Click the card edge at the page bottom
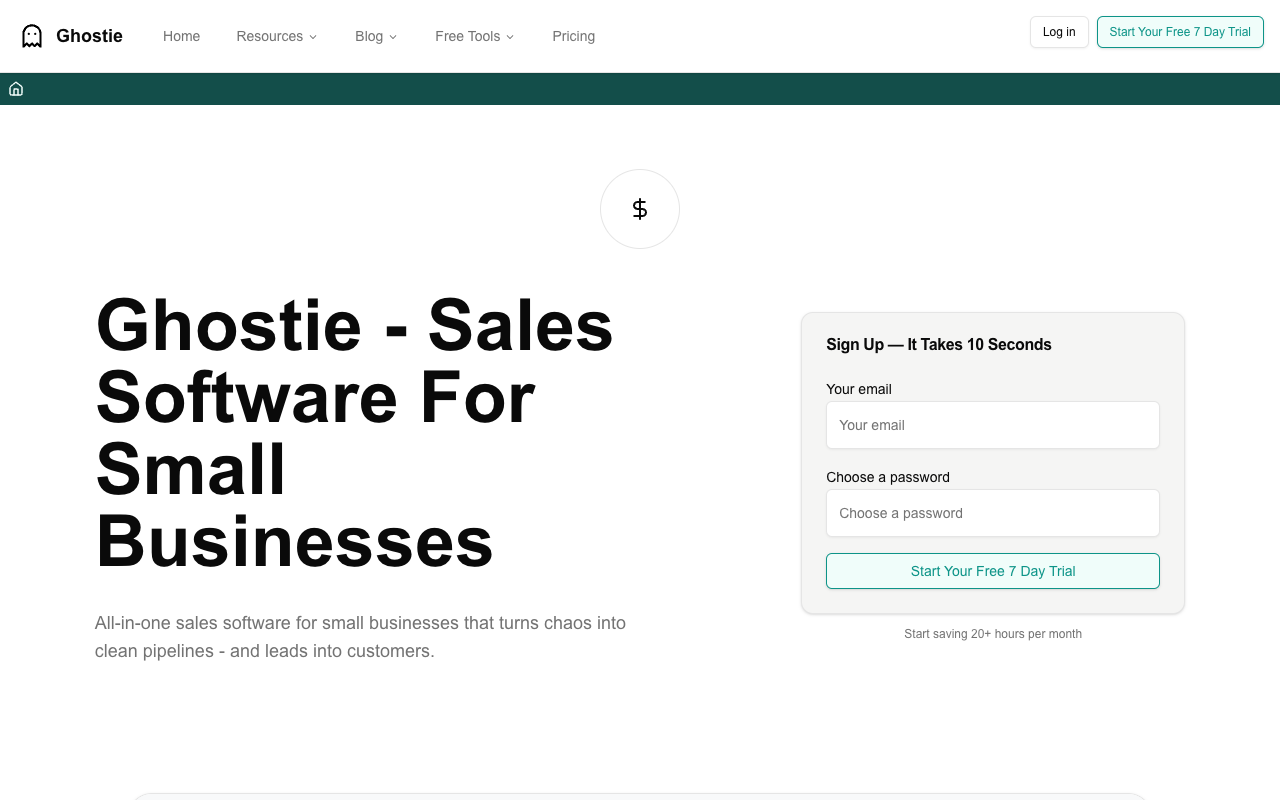 click(x=640, y=795)
